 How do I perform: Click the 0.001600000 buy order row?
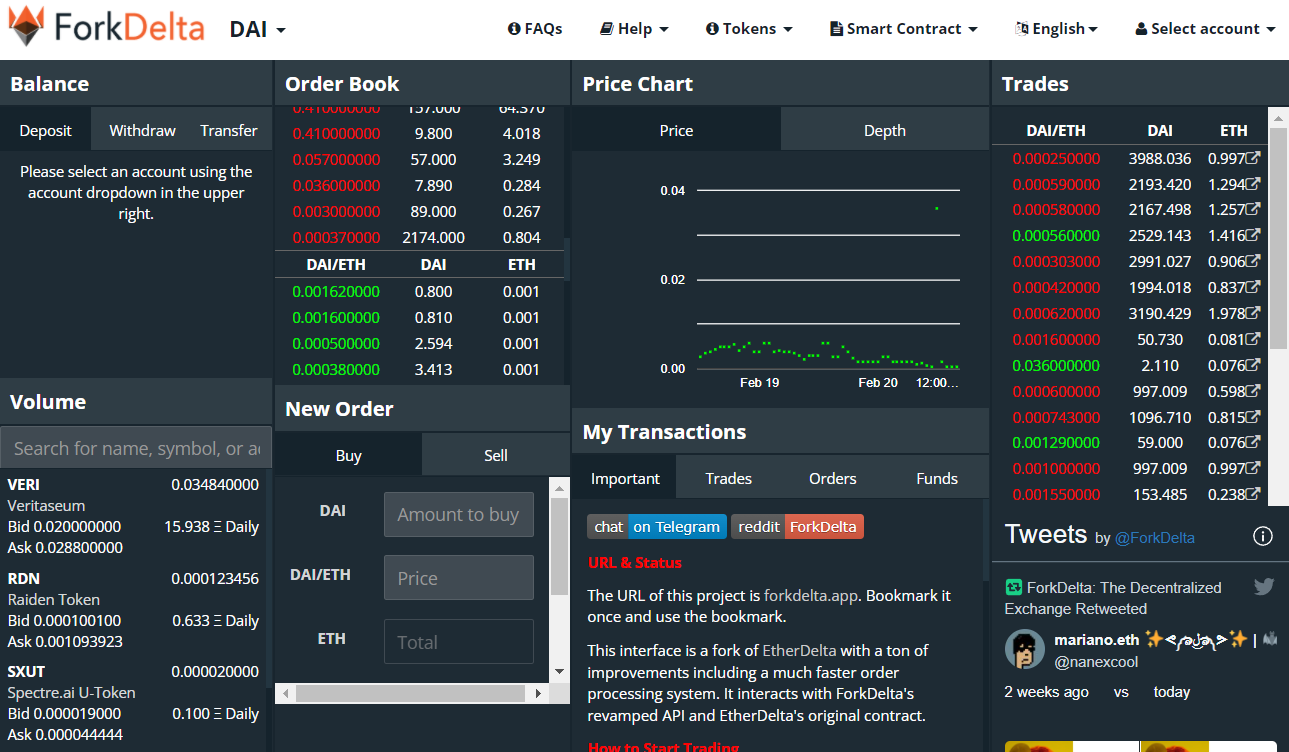[419, 318]
